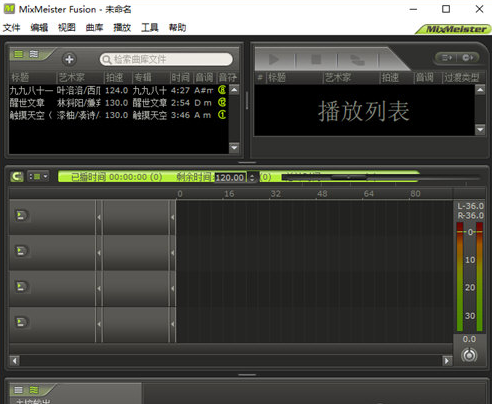Image resolution: width=492 pixels, height=404 pixels.
Task: Sort library by 音调 column header
Action: [x=205, y=78]
